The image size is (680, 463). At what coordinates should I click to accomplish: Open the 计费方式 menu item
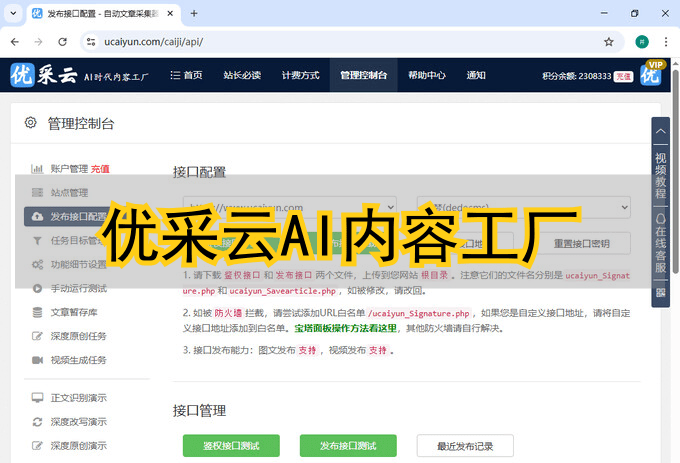(300, 75)
